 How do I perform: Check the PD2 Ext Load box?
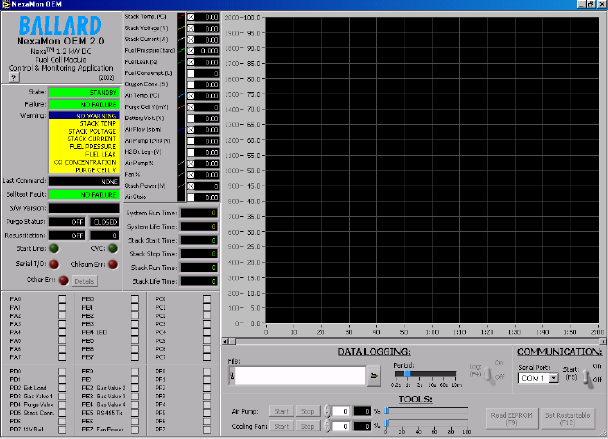[x=62, y=388]
